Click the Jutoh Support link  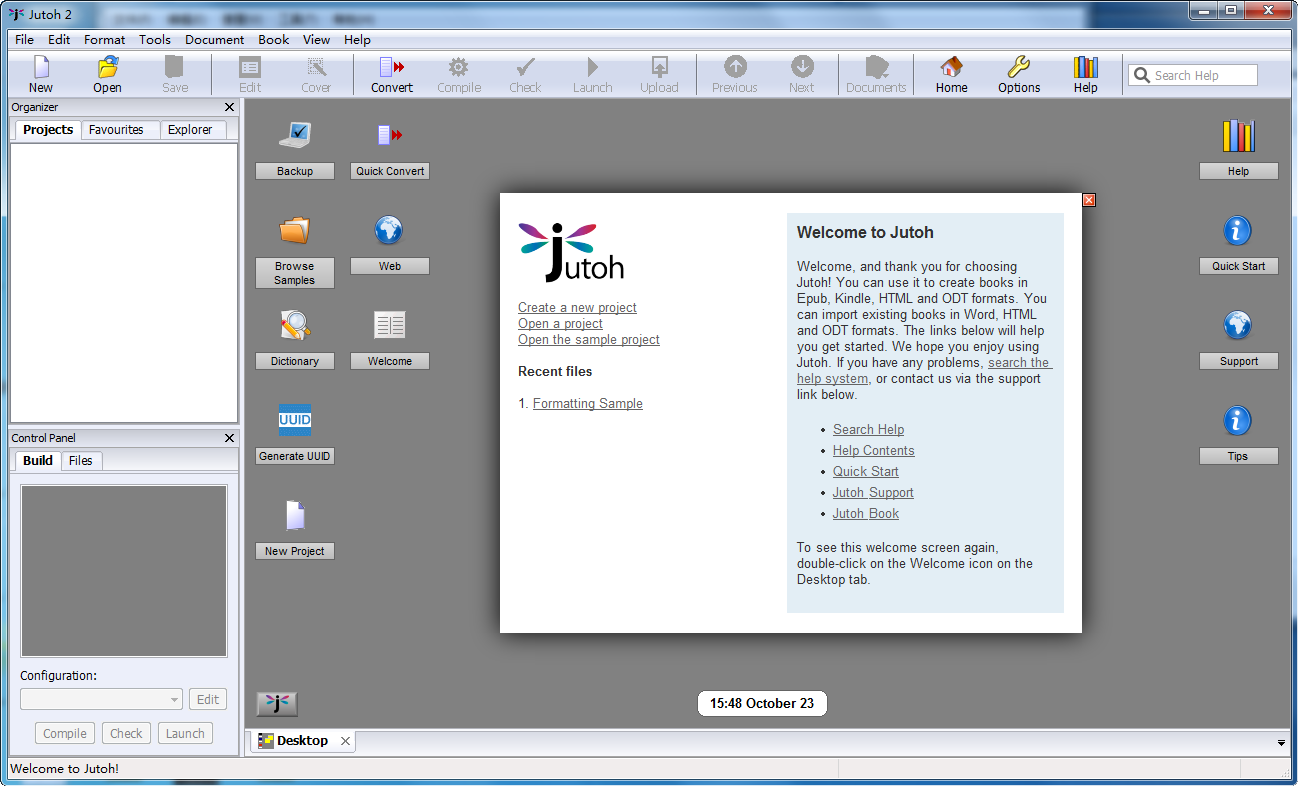(873, 493)
